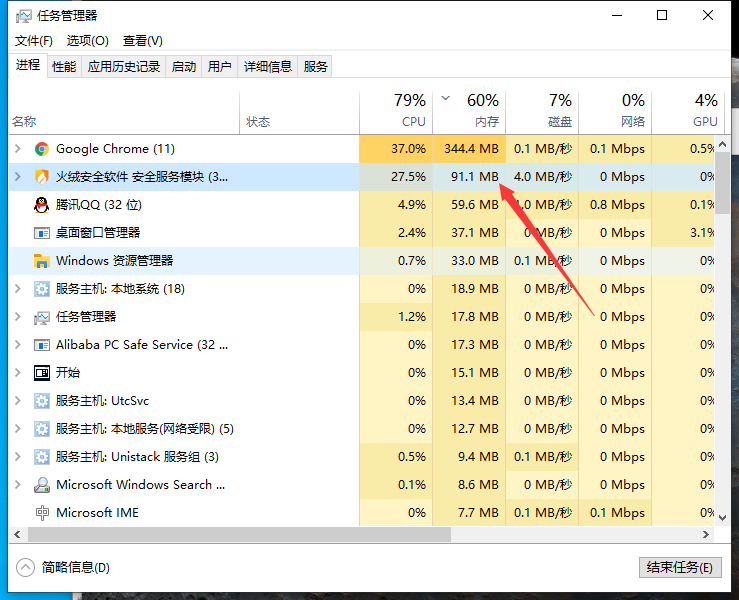Expand the Google Chrome (11) process group

[18, 149]
